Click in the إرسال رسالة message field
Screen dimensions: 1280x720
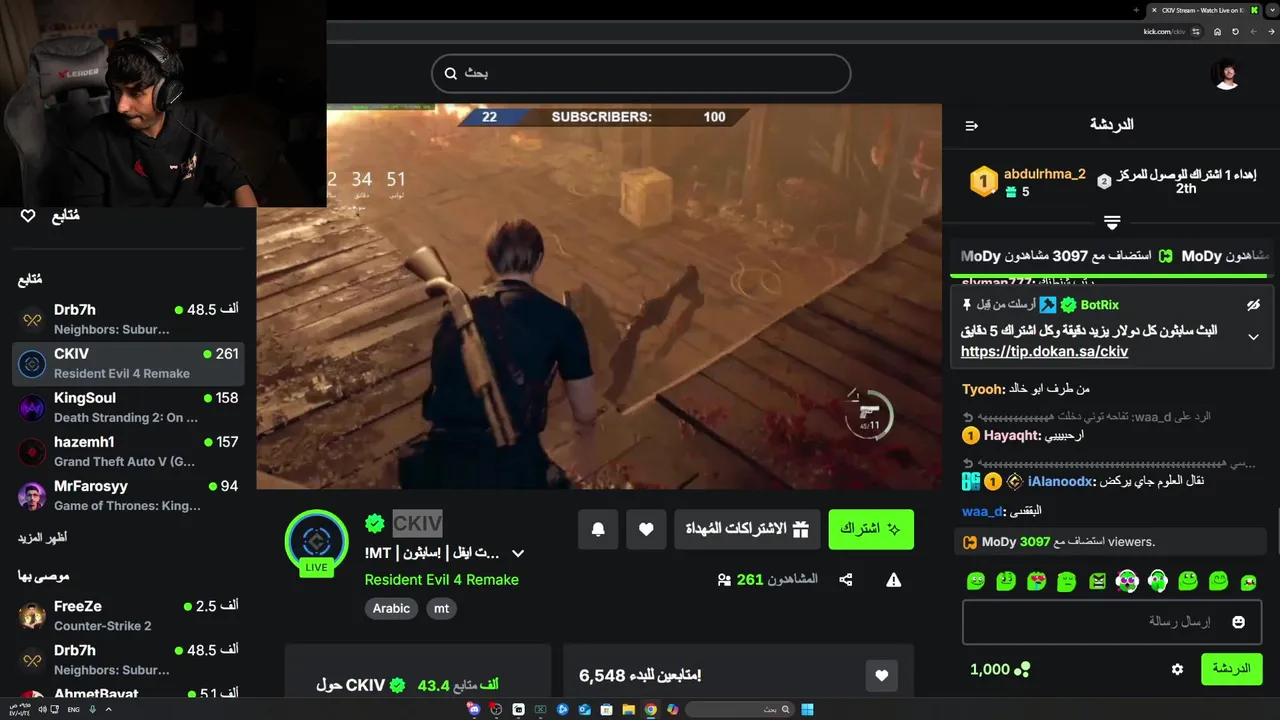tap(1112, 622)
